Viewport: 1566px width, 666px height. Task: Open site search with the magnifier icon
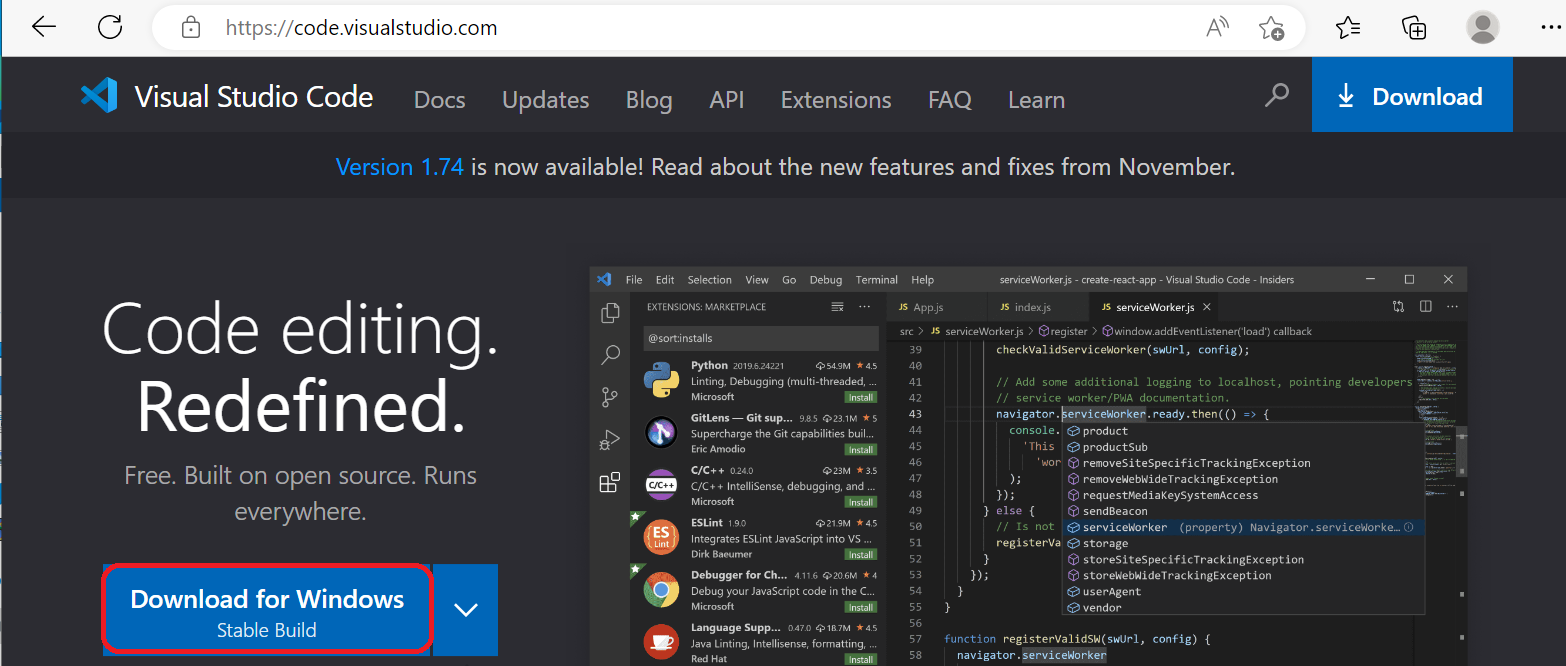pos(1277,96)
